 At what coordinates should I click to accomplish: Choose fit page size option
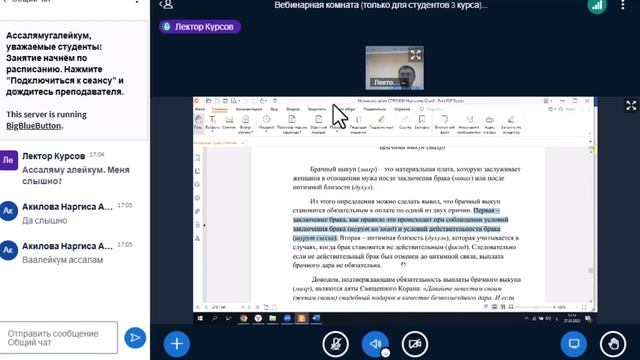292,124
